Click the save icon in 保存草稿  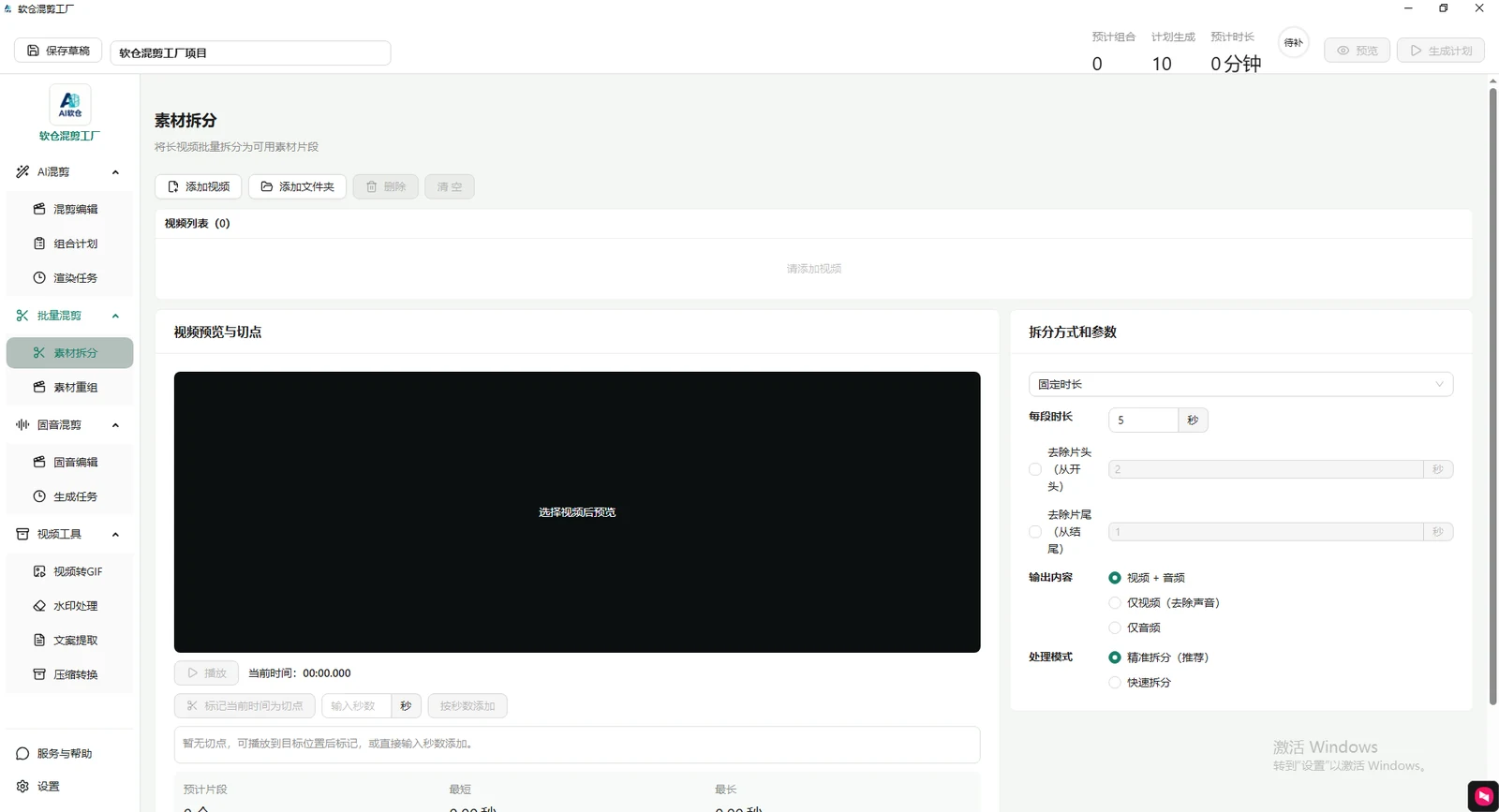pyautogui.click(x=33, y=51)
